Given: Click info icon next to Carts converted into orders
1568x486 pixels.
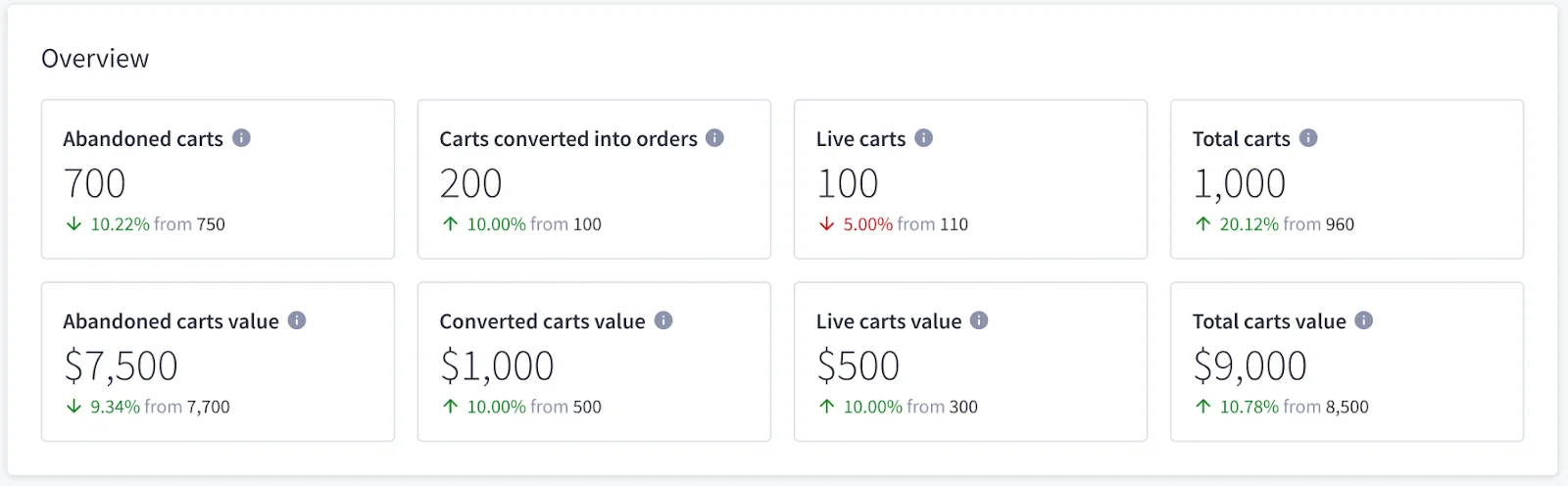Looking at the screenshot, I should [715, 138].
